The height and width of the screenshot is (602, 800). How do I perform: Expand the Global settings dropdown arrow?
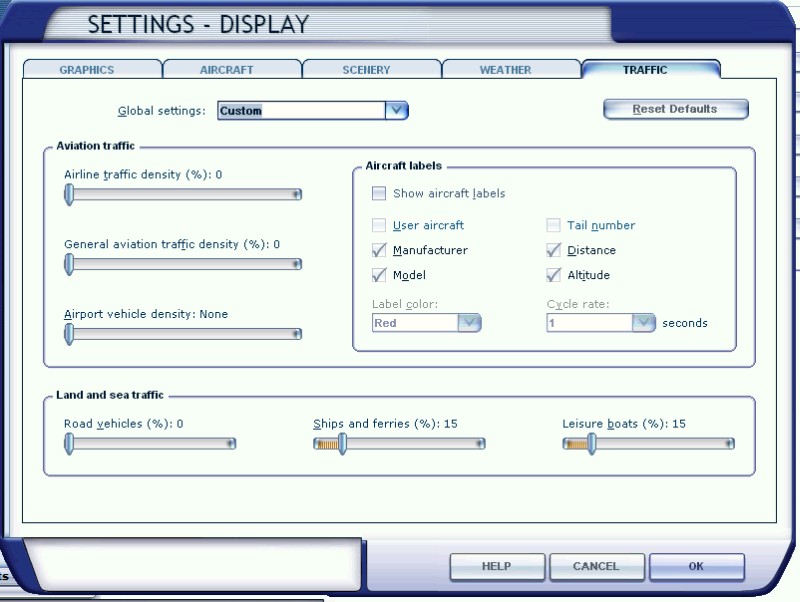[397, 110]
